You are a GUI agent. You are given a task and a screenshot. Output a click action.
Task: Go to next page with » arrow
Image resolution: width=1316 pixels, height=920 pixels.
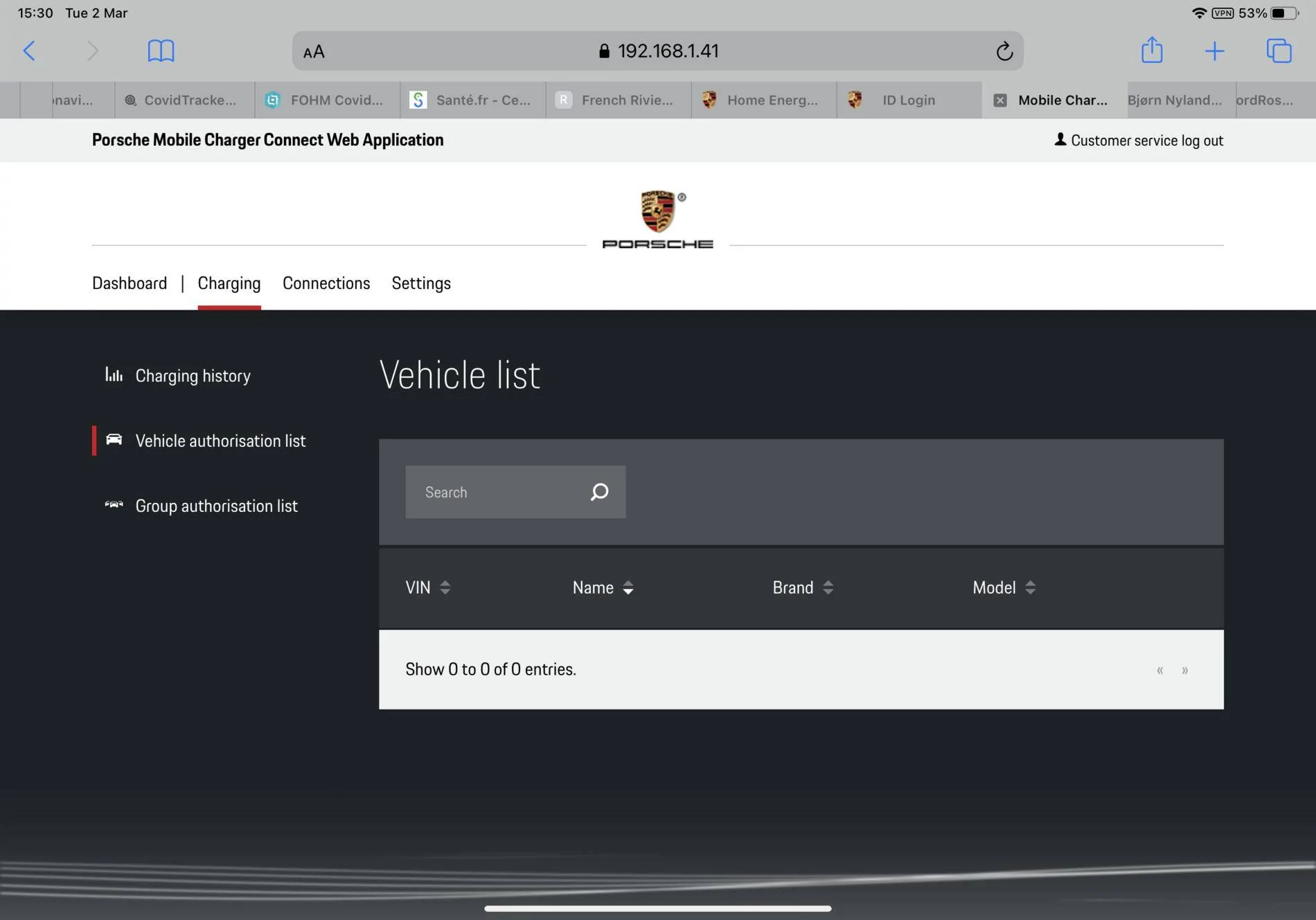[1184, 670]
